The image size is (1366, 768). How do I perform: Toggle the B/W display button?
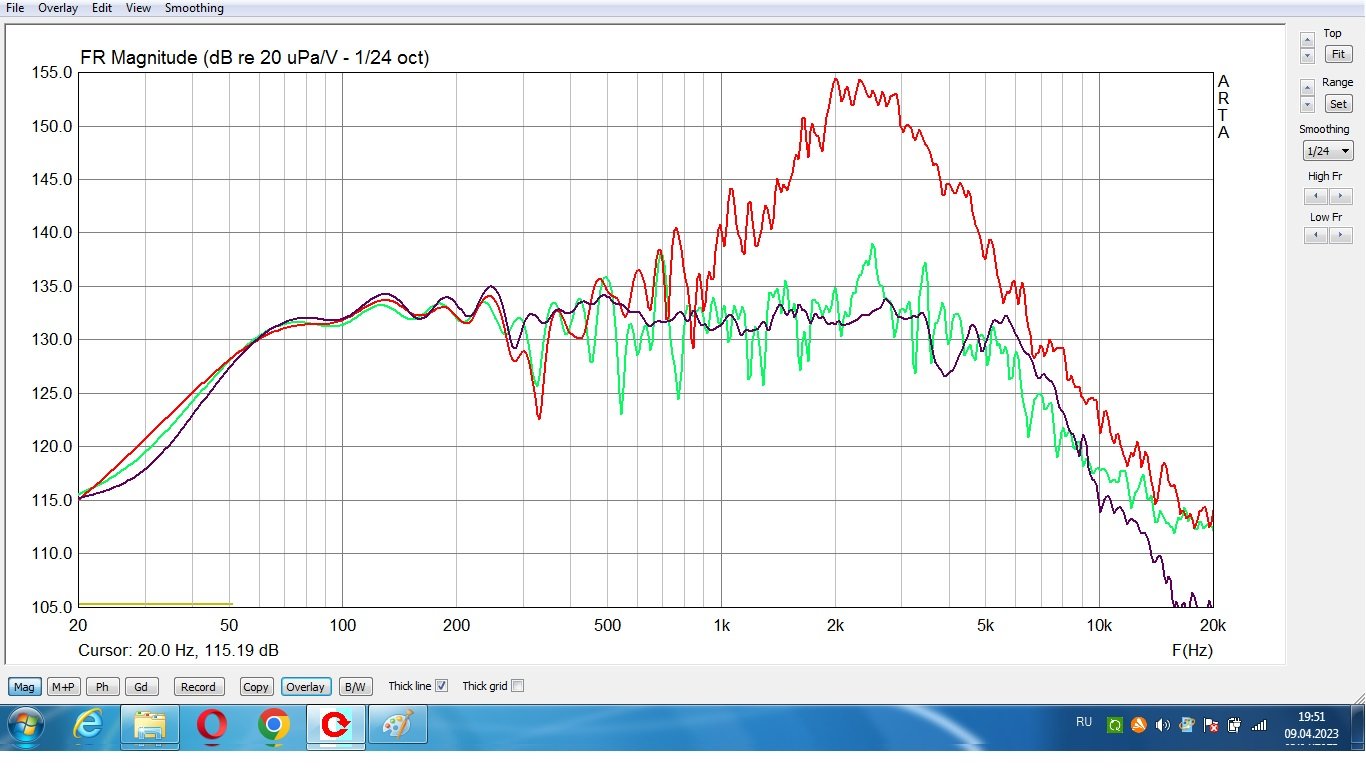pos(354,687)
